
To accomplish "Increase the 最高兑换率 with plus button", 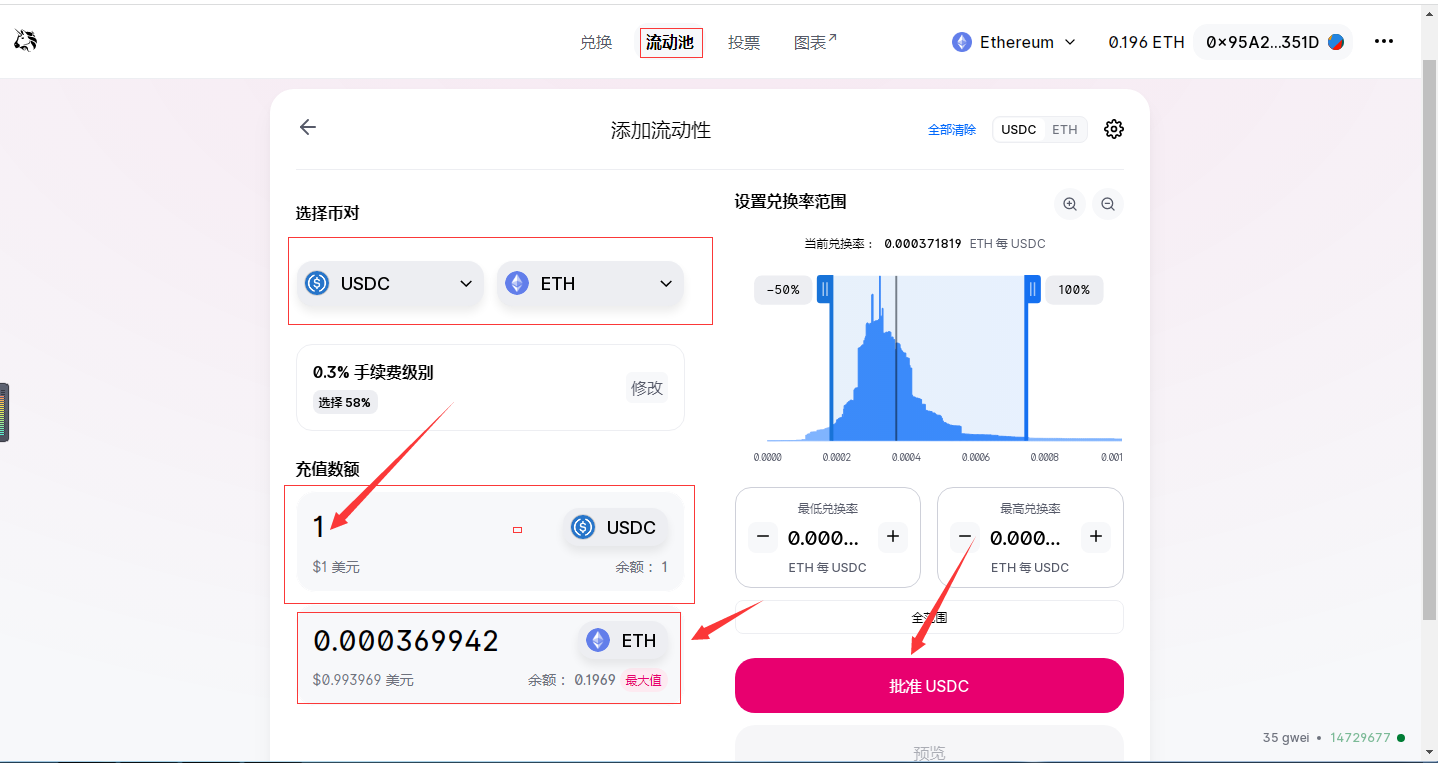I will (1096, 537).
